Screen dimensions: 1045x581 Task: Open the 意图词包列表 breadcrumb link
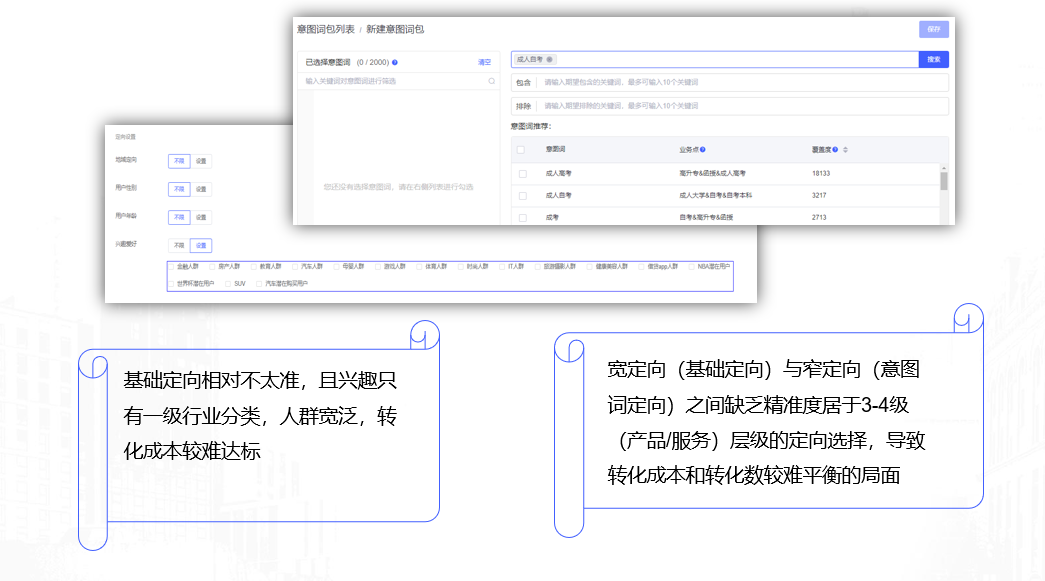325,30
